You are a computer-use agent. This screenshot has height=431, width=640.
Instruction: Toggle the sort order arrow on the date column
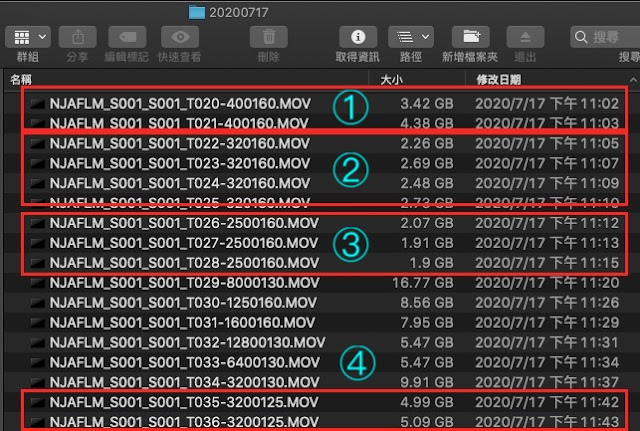[633, 80]
